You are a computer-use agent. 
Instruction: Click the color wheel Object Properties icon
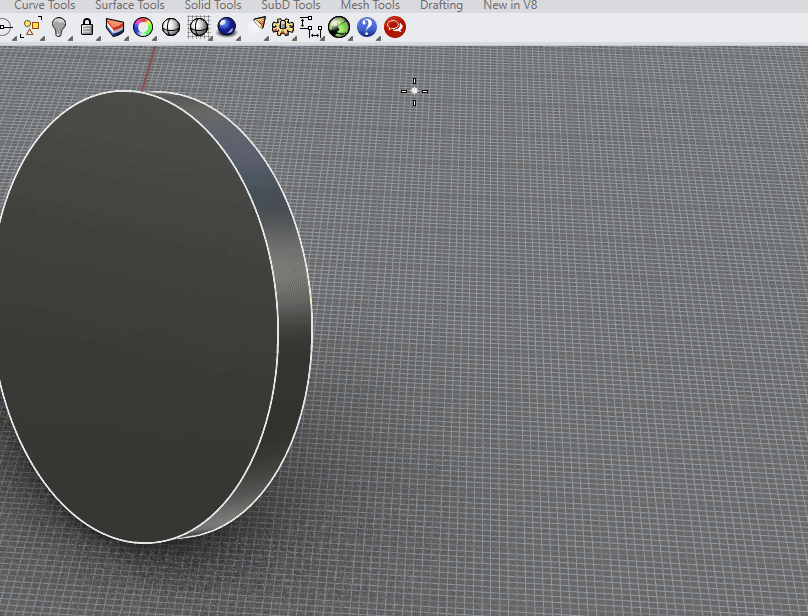(143, 27)
